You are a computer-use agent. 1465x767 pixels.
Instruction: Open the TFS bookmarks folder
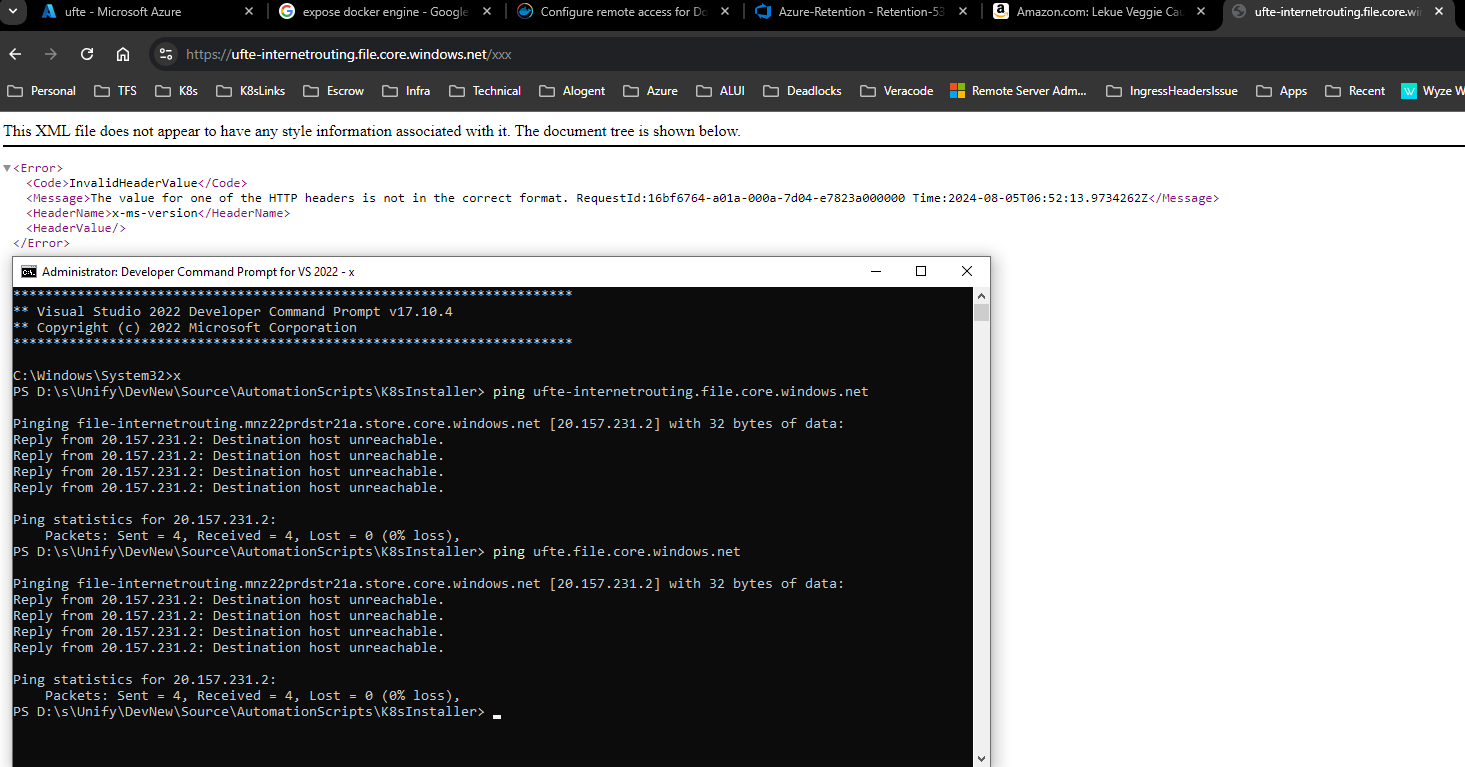[x=115, y=91]
